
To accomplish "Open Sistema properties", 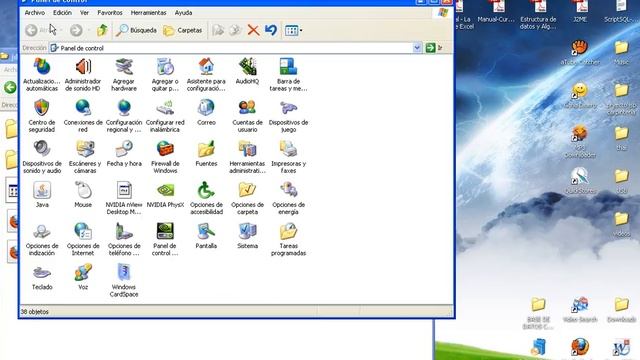I will [x=247, y=236].
